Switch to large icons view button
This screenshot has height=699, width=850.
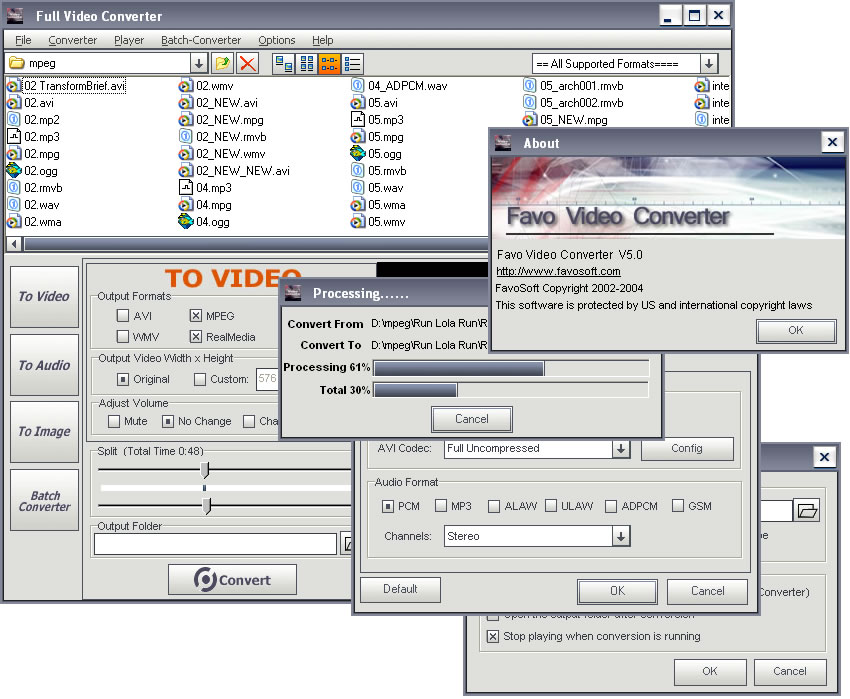coord(284,63)
